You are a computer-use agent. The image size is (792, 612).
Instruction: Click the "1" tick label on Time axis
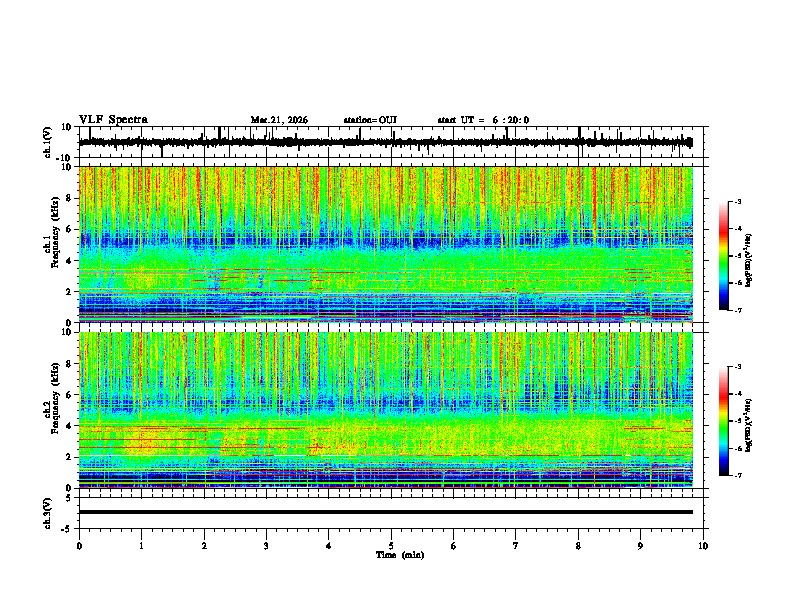pos(141,546)
